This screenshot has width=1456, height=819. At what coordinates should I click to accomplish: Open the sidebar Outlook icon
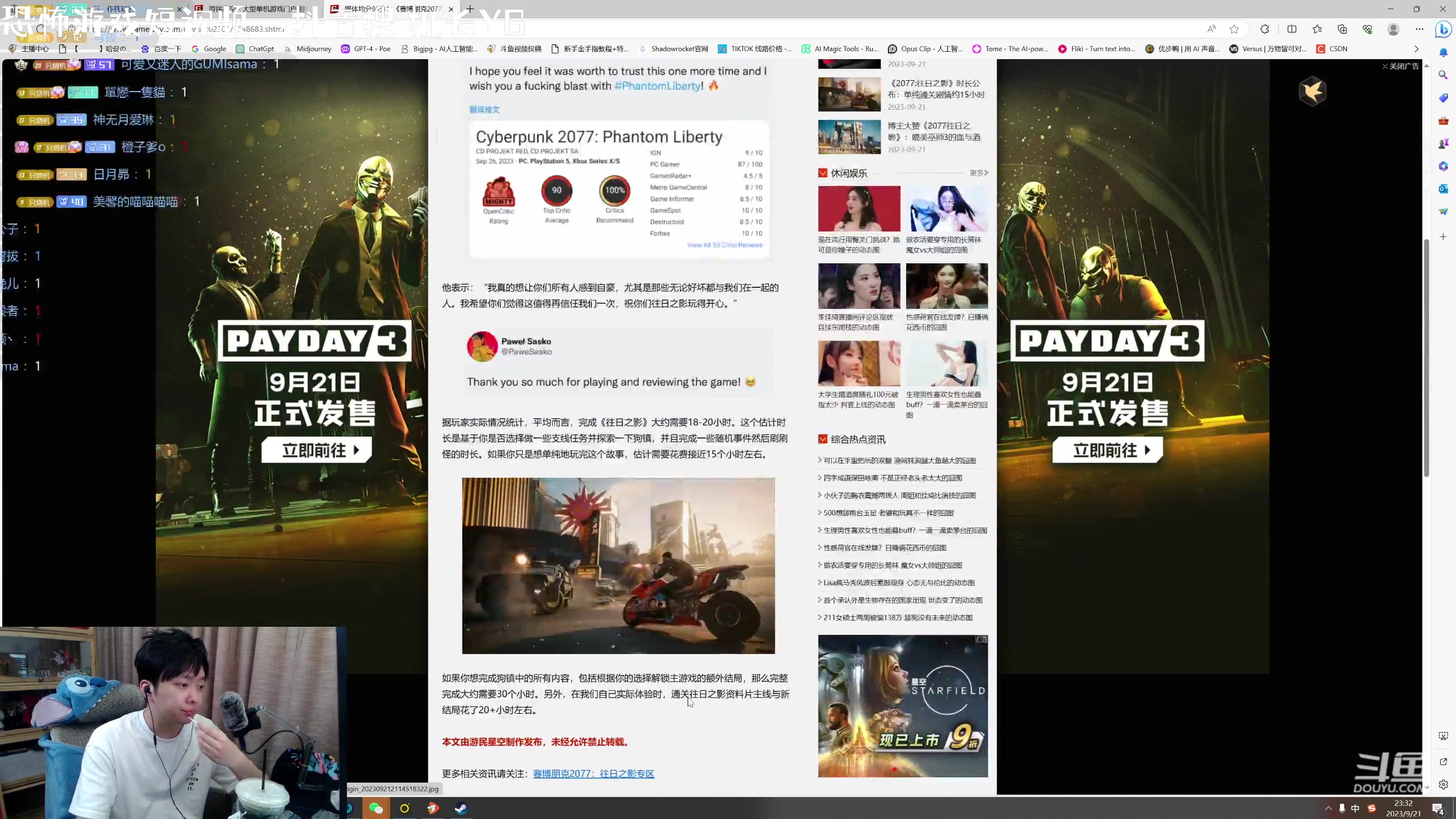click(x=1443, y=189)
